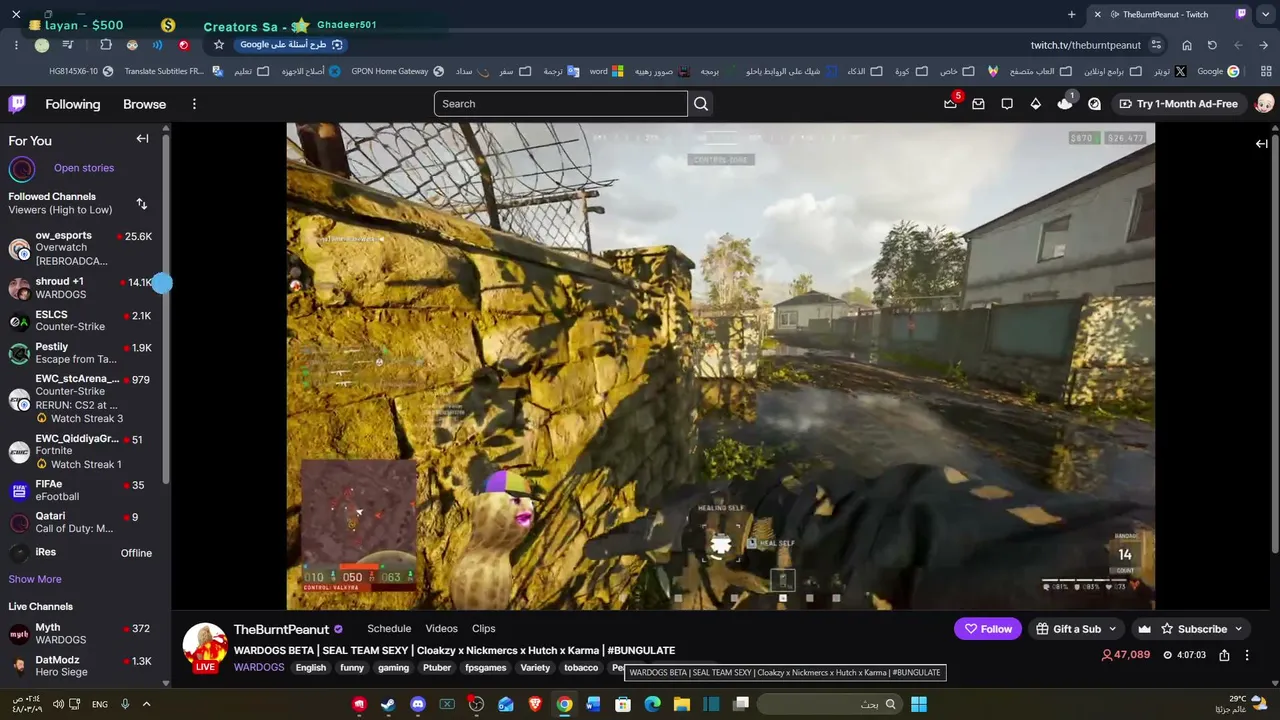Screen dimensions: 1280x720
Task: Open Microsoft Edge from the taskbar
Action: point(652,704)
